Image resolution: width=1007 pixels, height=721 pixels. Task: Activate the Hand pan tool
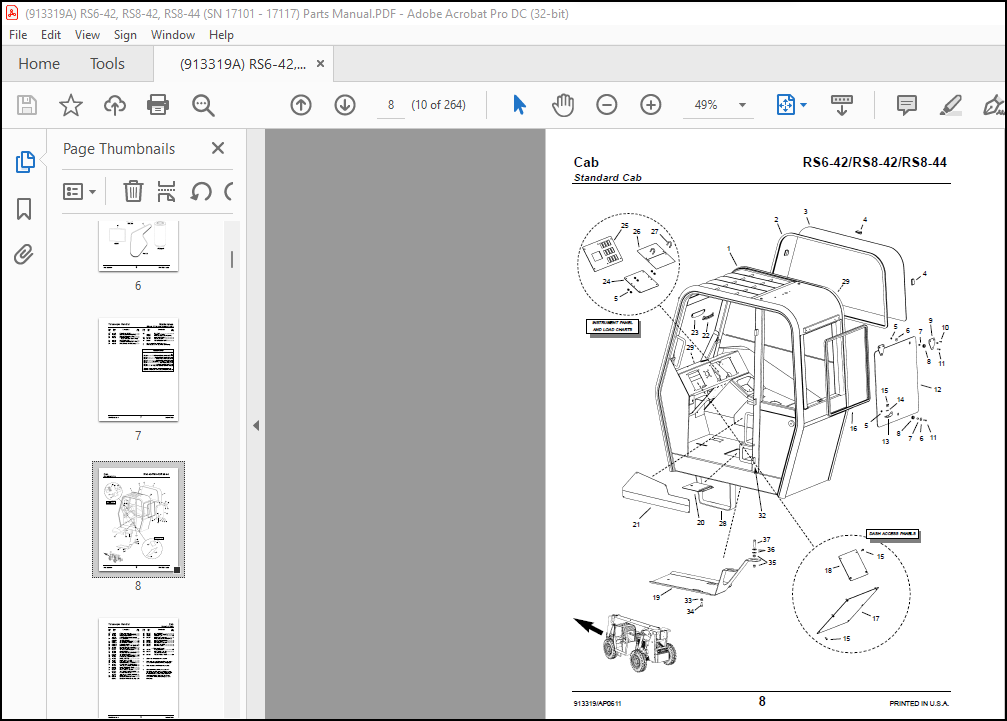tap(563, 105)
